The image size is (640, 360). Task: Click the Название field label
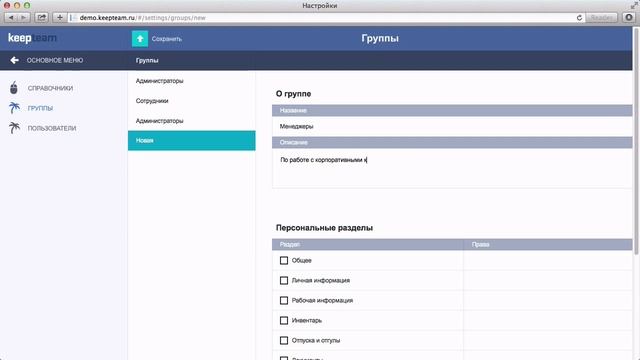pos(293,111)
